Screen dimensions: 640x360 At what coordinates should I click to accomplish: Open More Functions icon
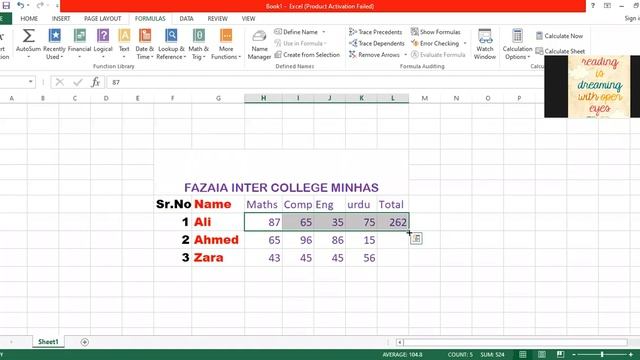coord(226,36)
